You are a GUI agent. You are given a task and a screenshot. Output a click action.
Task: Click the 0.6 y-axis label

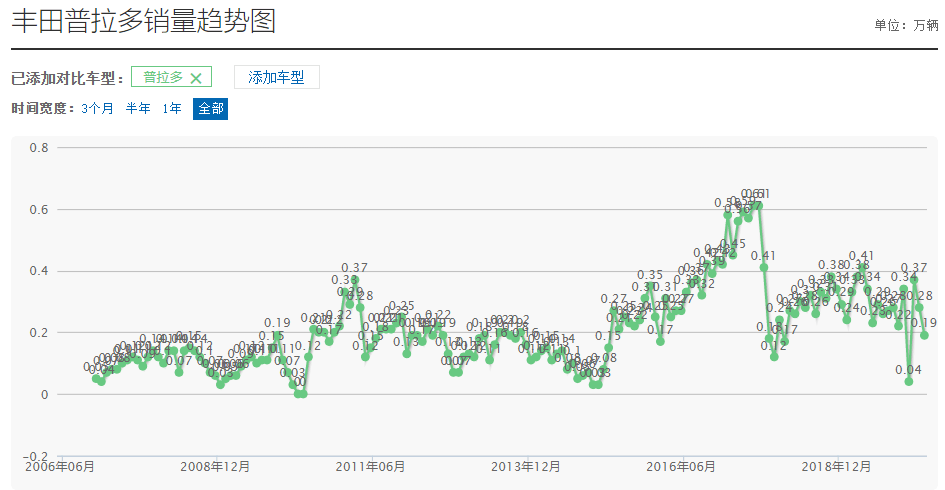tap(39, 210)
